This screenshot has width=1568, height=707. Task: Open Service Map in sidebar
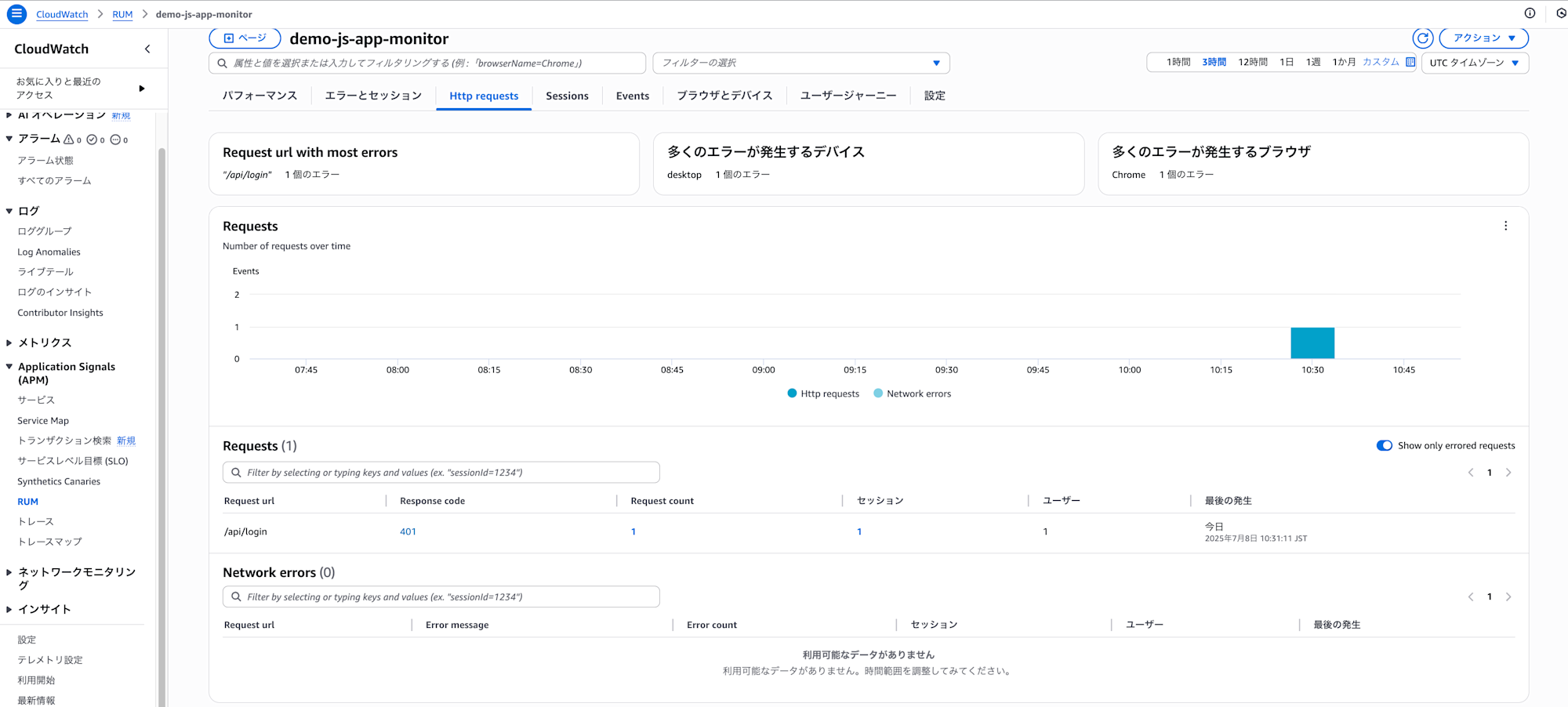[x=43, y=421]
